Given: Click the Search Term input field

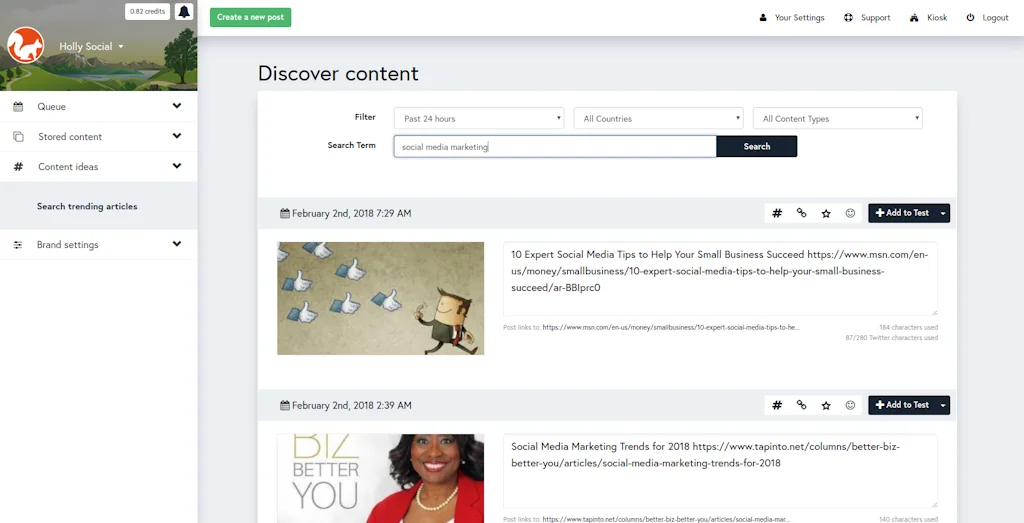Looking at the screenshot, I should click(554, 147).
